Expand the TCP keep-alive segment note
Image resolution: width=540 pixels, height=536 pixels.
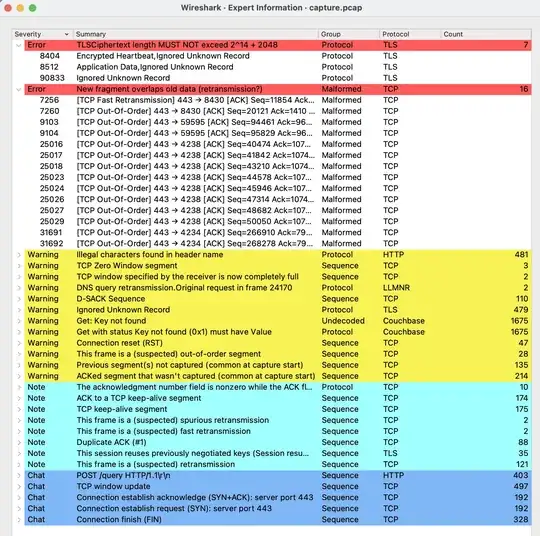click(x=19, y=409)
